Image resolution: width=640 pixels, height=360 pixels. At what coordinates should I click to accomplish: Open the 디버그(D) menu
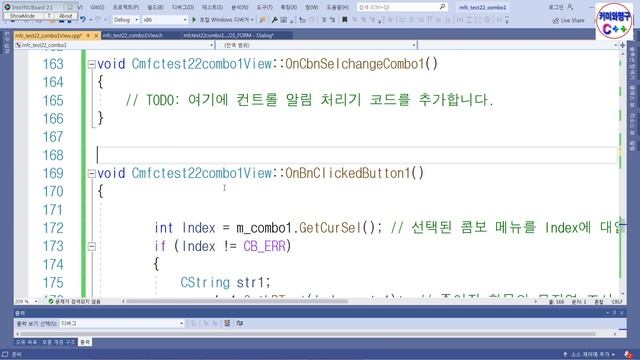click(182, 7)
